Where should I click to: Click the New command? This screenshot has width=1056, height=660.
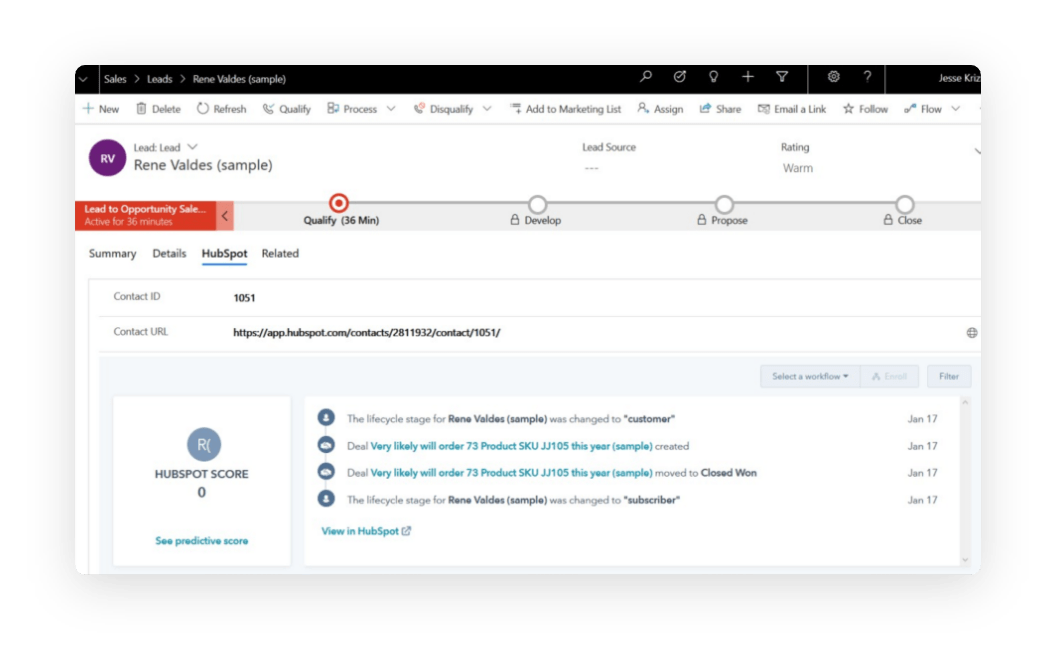pos(101,109)
